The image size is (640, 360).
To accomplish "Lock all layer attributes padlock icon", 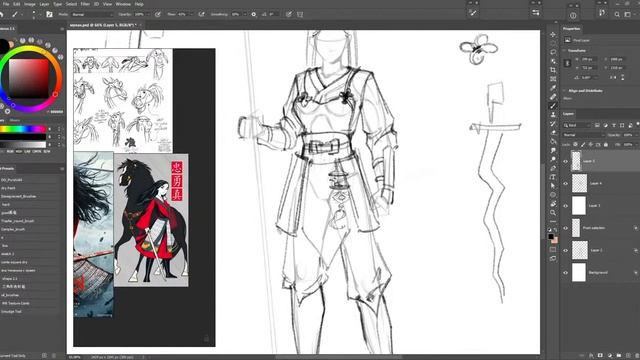I will [x=606, y=144].
